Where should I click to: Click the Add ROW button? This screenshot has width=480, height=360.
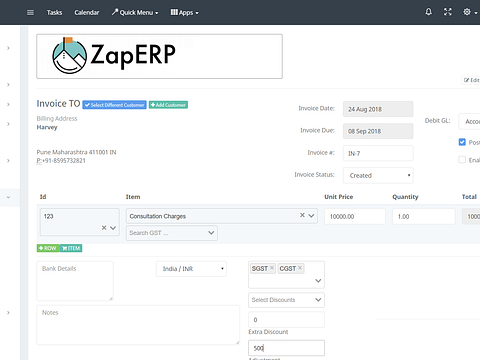[x=48, y=248]
